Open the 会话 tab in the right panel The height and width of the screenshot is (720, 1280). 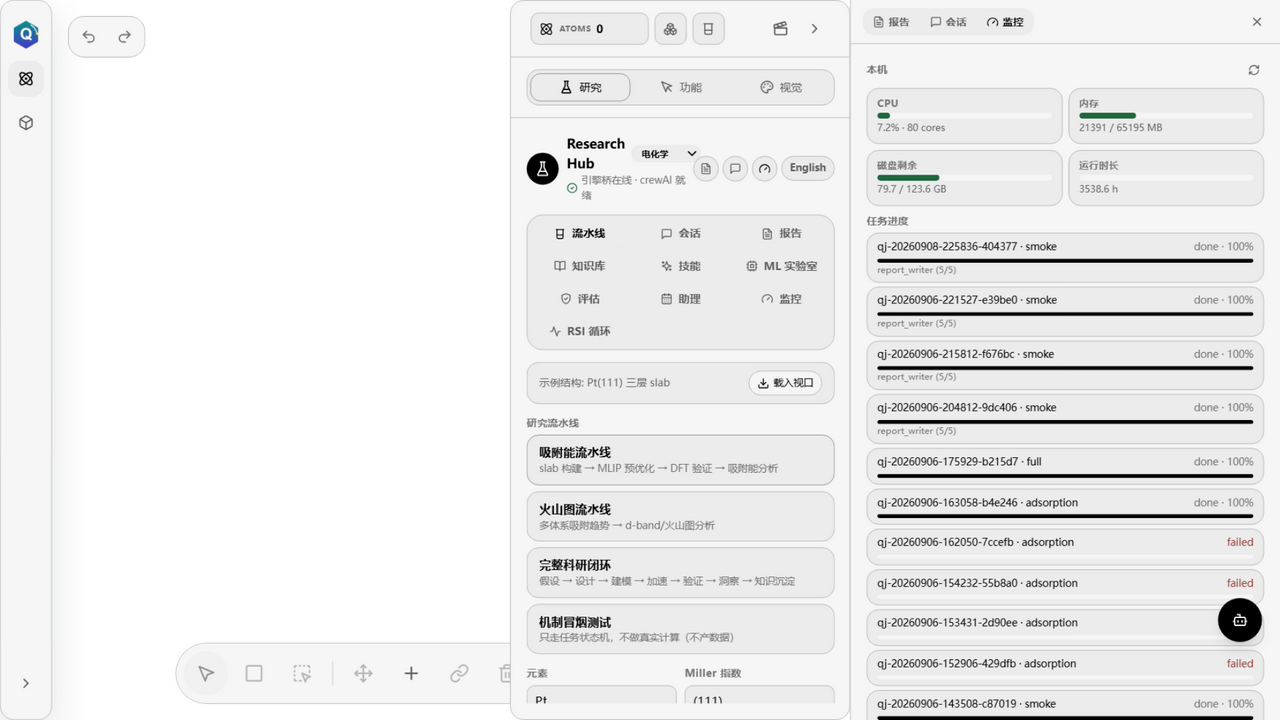(948, 21)
